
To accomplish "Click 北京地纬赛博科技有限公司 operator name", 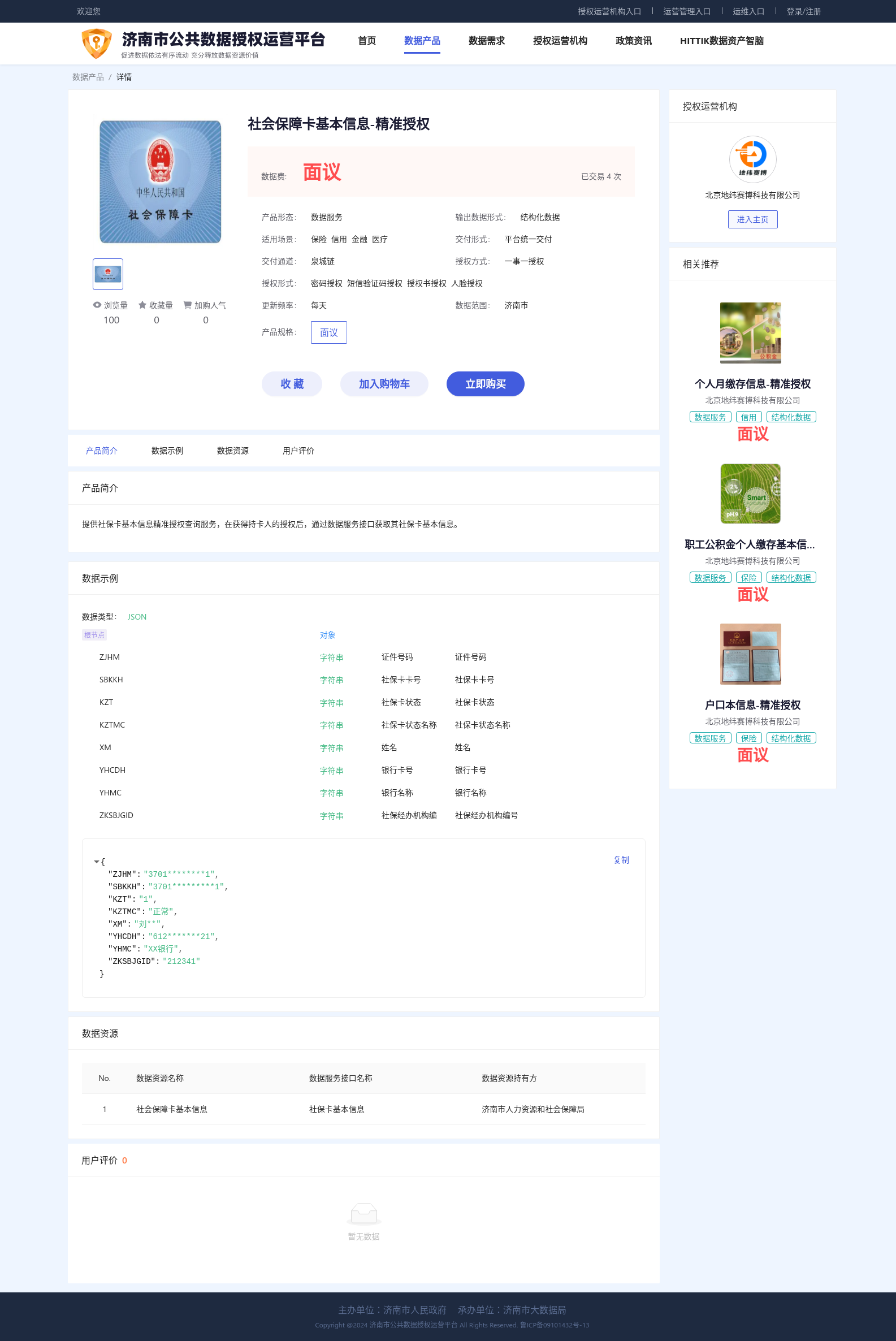I will (x=752, y=196).
